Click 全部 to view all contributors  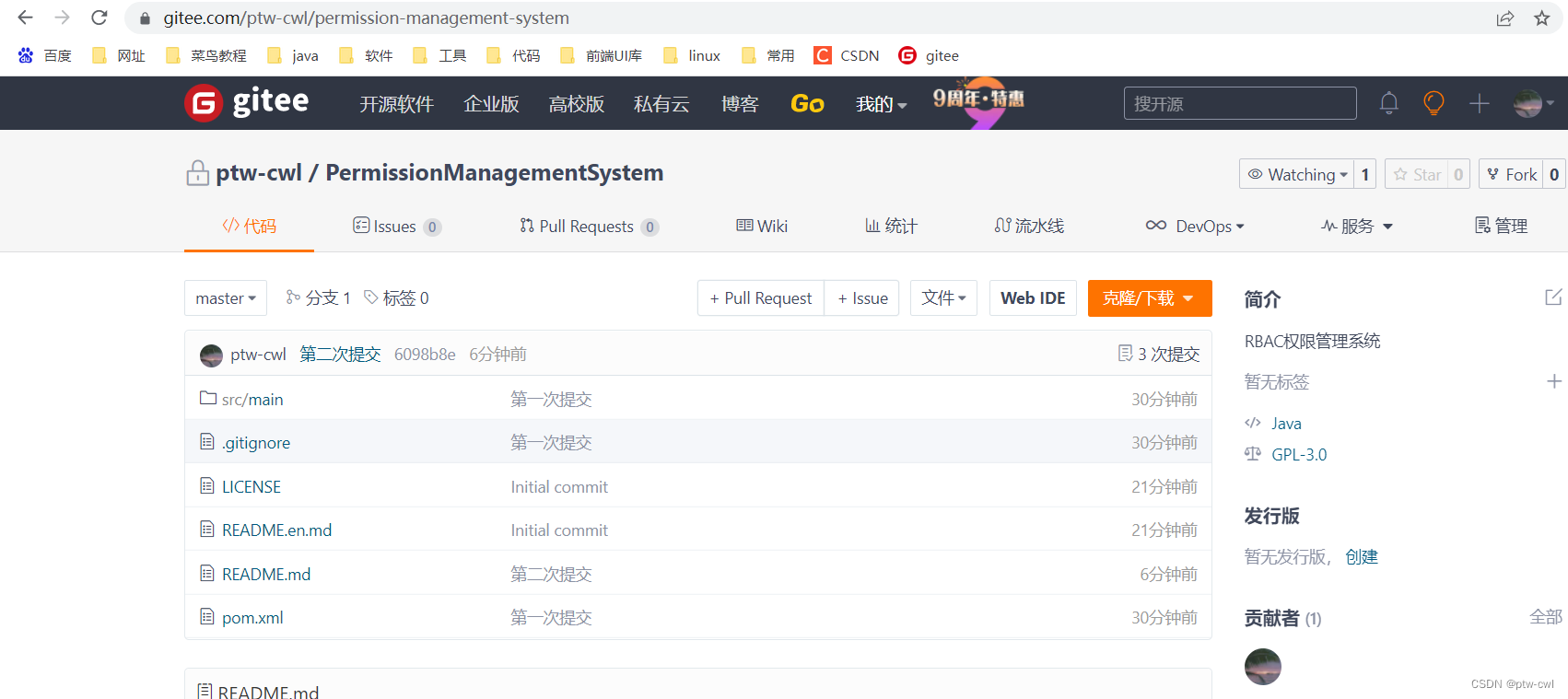pyautogui.click(x=1546, y=617)
